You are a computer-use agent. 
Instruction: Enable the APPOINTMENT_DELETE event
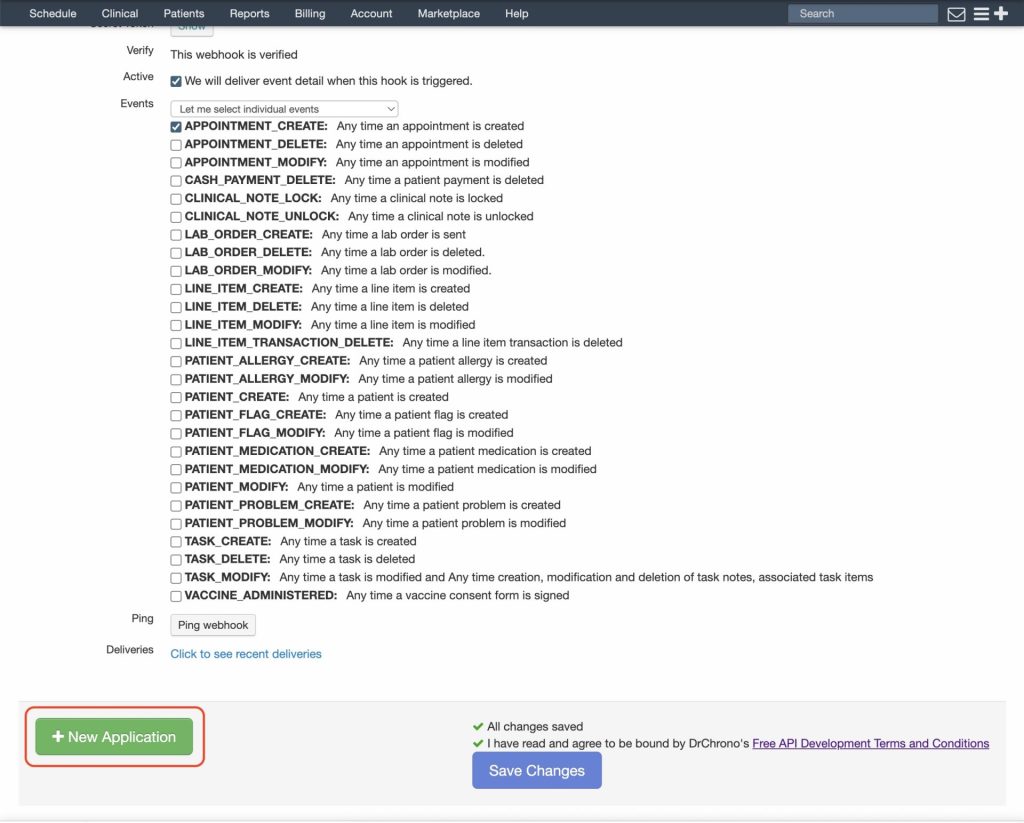(176, 145)
